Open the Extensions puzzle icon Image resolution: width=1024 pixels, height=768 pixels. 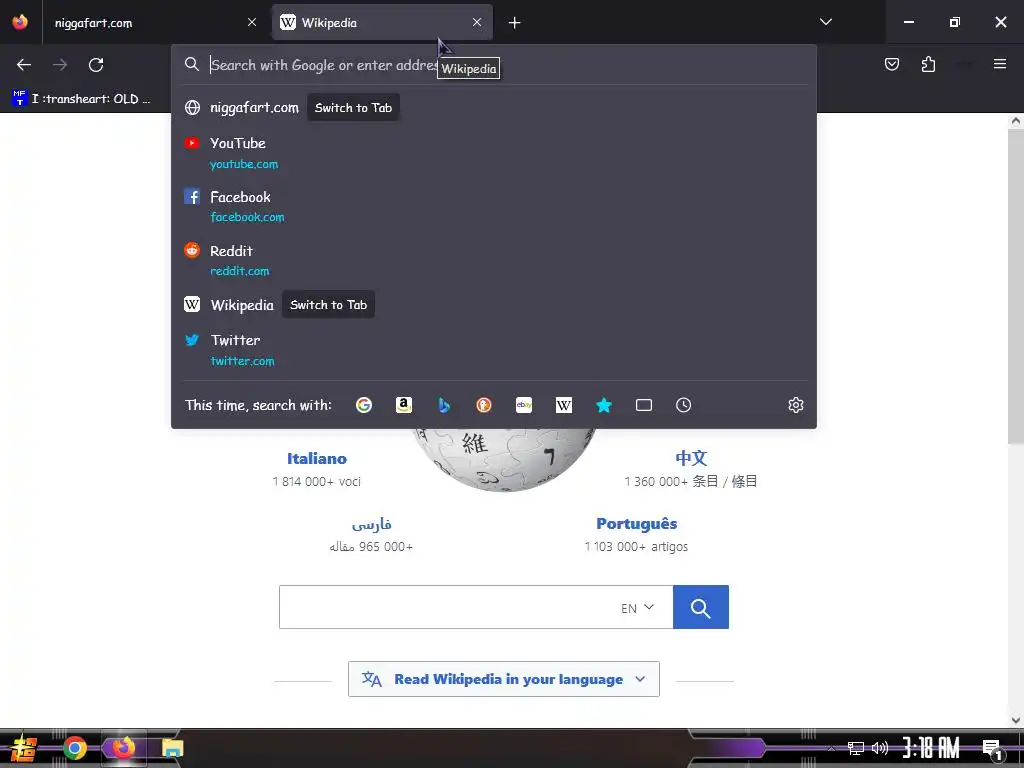tap(928, 64)
